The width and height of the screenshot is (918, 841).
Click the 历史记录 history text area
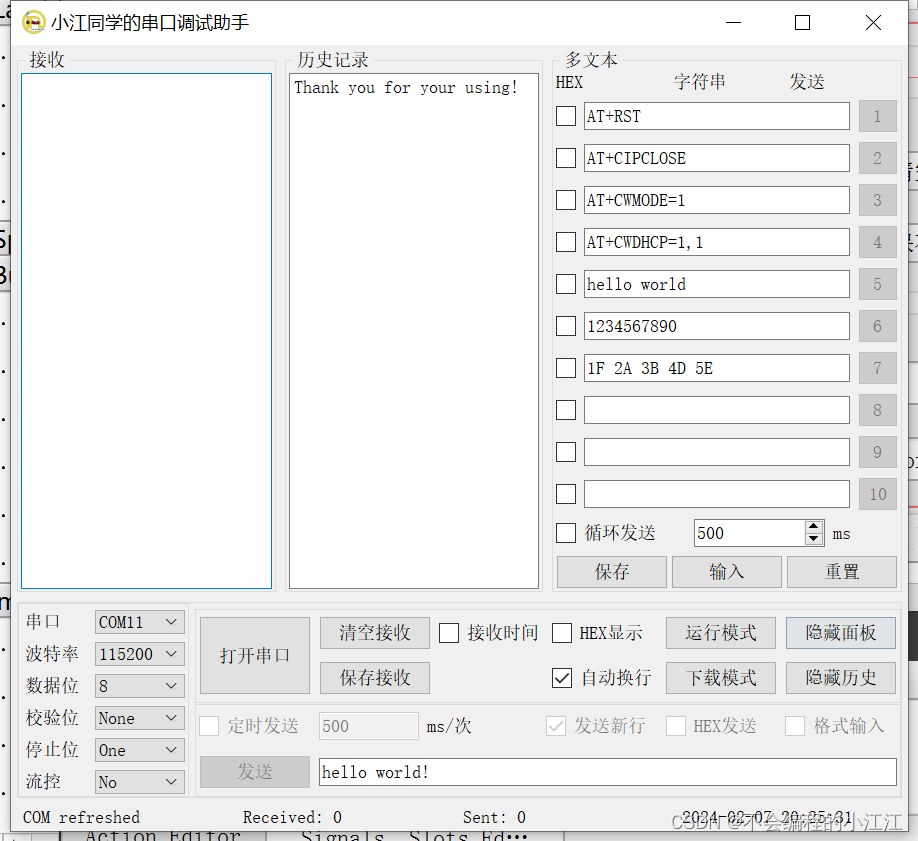pyautogui.click(x=414, y=331)
